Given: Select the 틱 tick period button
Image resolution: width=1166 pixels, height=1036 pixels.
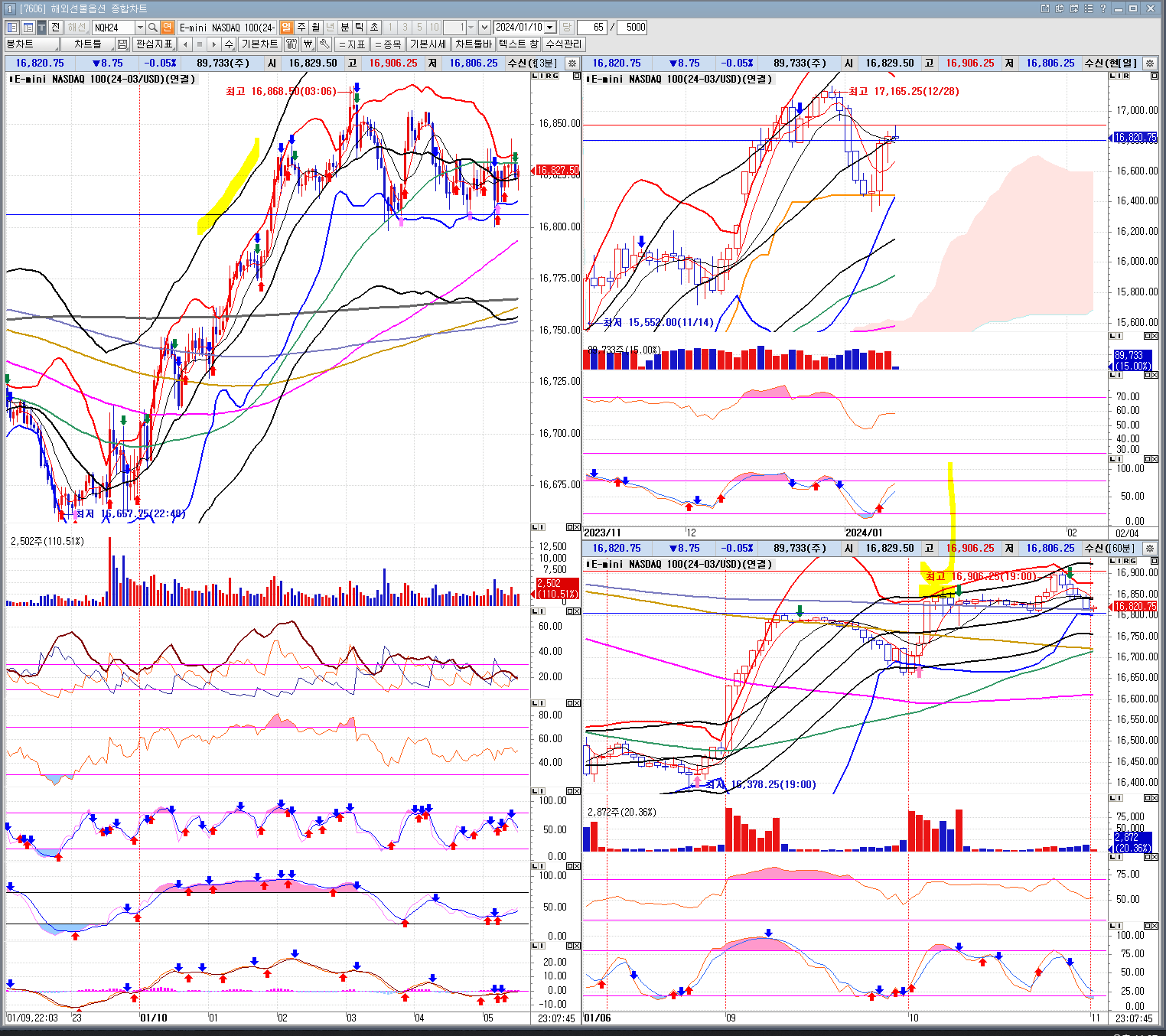Looking at the screenshot, I should (x=359, y=28).
